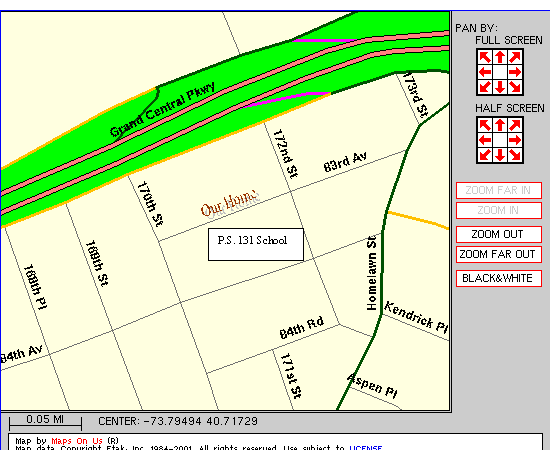Pan half screen diagonally up-right
The width and height of the screenshot is (550, 450).
pos(515,125)
